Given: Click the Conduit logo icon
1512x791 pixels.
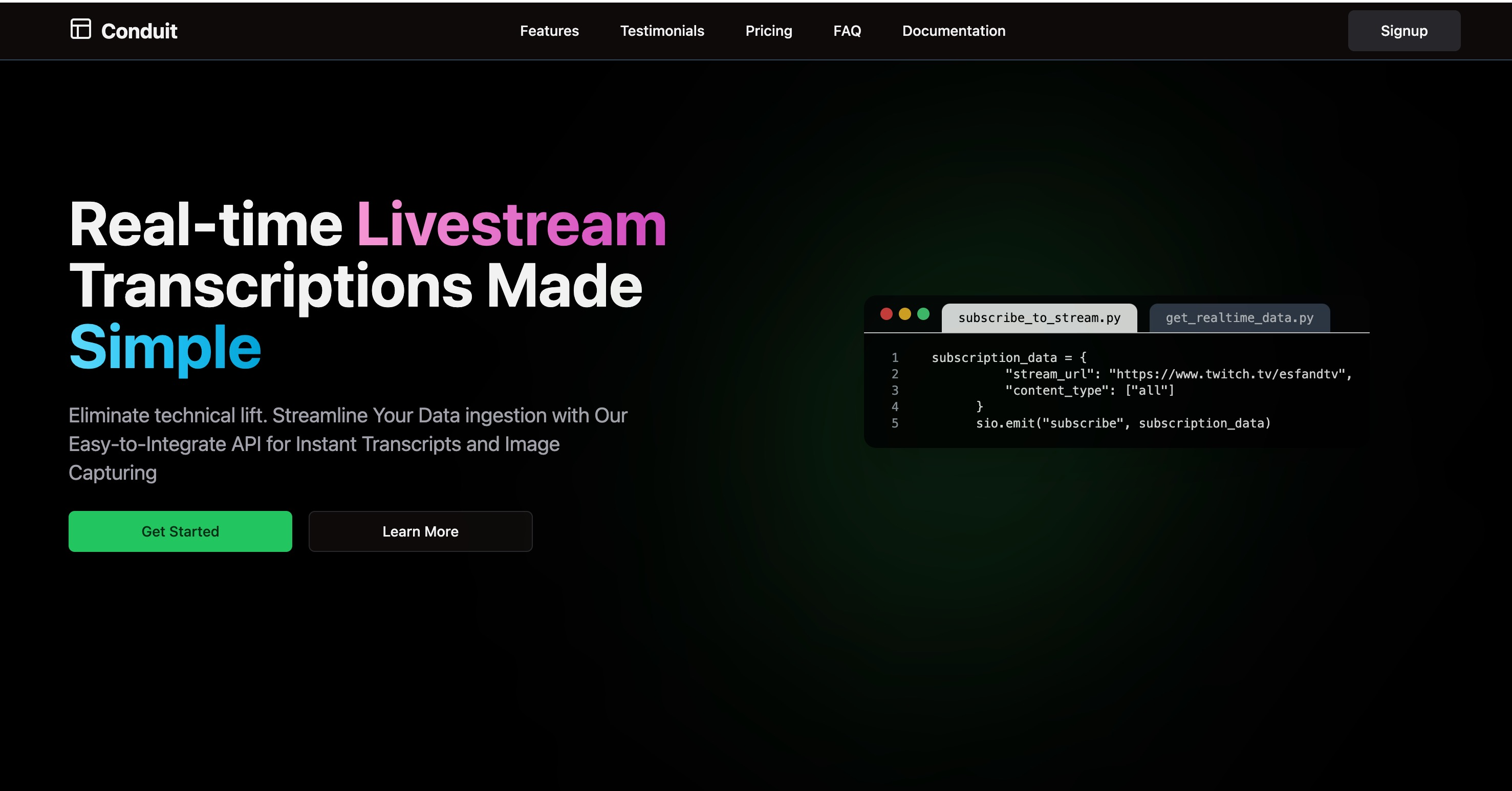Looking at the screenshot, I should pyautogui.click(x=80, y=29).
